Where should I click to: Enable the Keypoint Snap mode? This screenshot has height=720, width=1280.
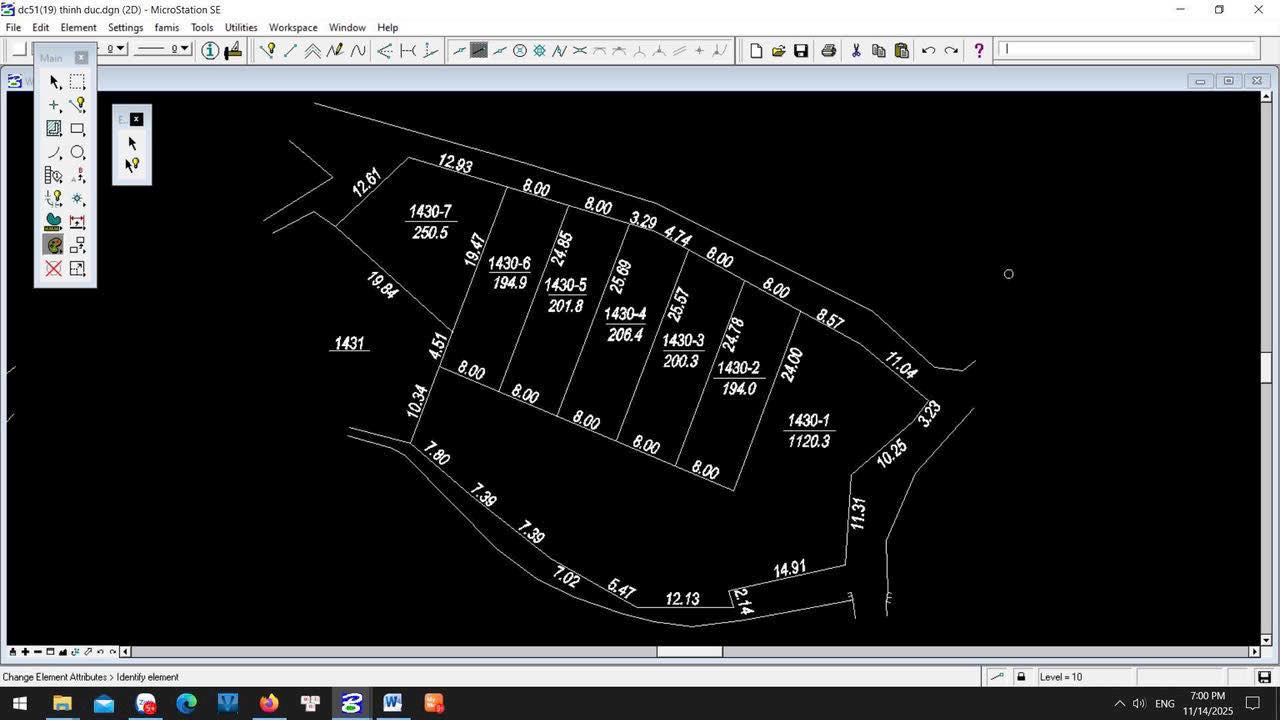(x=479, y=50)
